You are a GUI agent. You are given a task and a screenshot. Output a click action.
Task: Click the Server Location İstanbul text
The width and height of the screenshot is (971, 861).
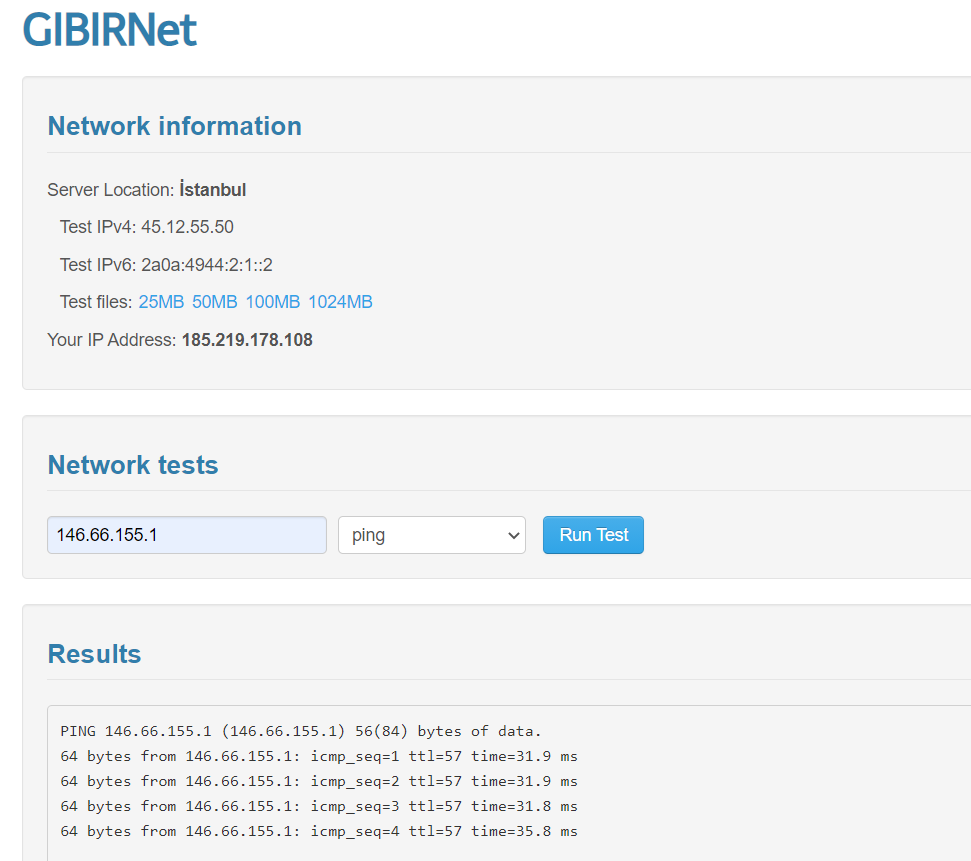pos(146,189)
